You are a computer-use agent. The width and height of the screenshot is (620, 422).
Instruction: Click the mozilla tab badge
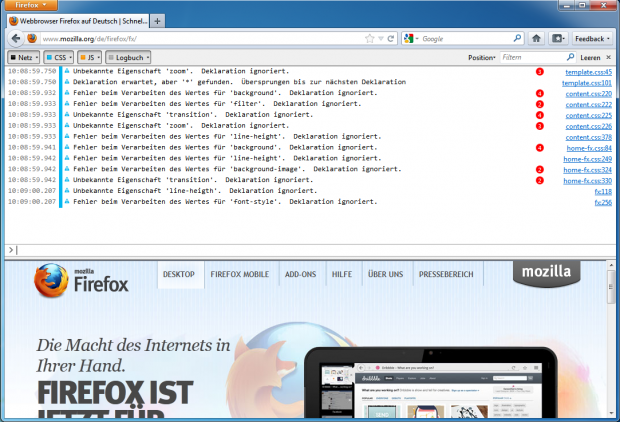[546, 272]
